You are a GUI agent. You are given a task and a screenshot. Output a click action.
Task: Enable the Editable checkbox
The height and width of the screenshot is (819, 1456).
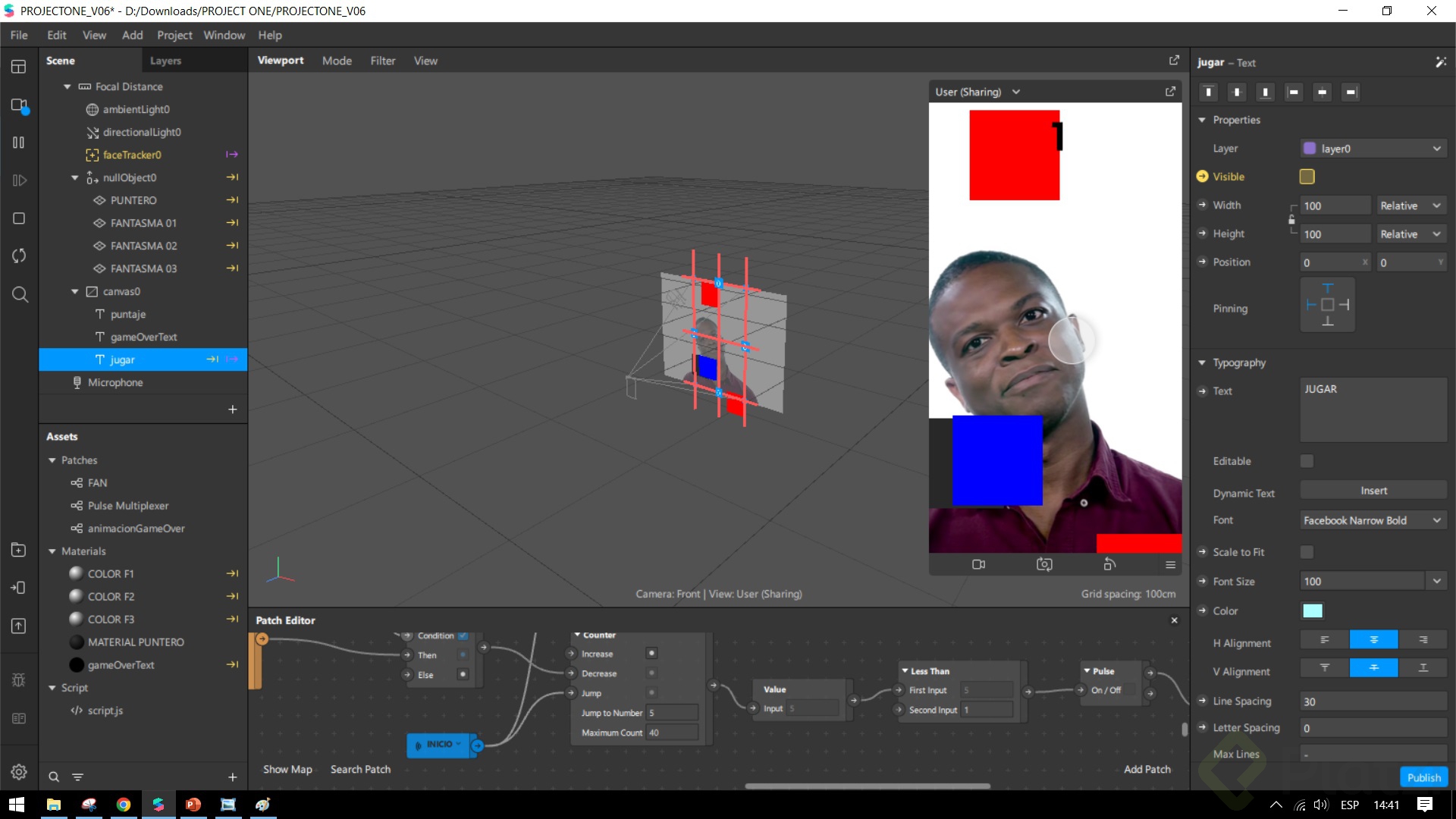(1307, 461)
